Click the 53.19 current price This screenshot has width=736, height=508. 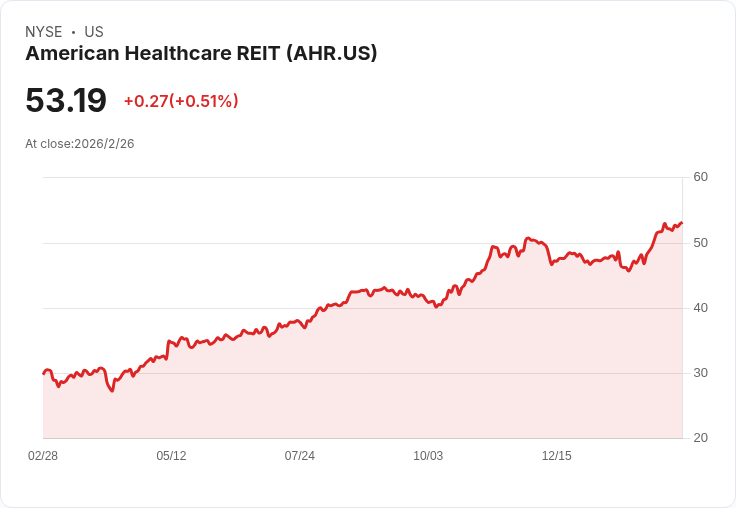(x=66, y=100)
